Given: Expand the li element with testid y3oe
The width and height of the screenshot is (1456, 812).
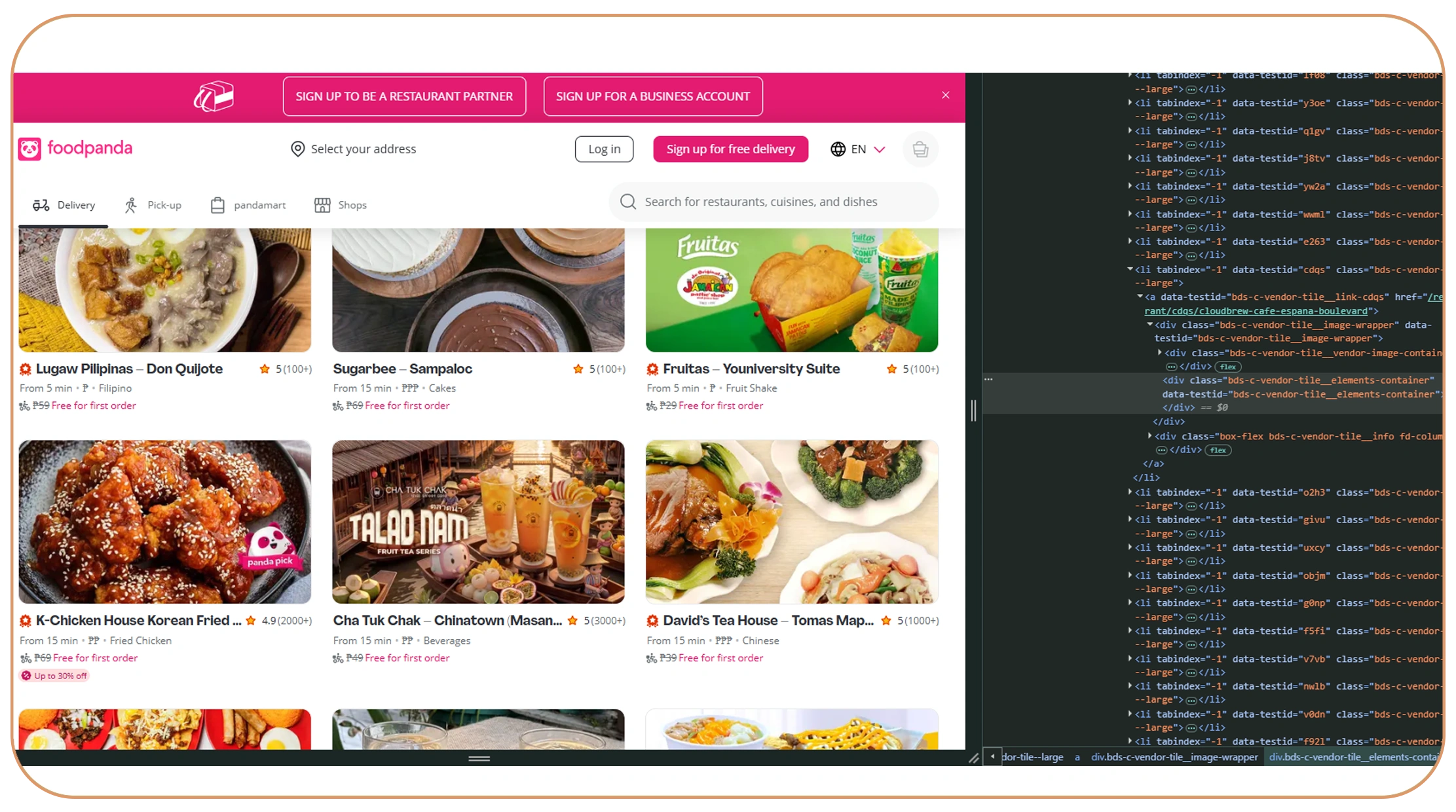Looking at the screenshot, I should click(x=1130, y=103).
